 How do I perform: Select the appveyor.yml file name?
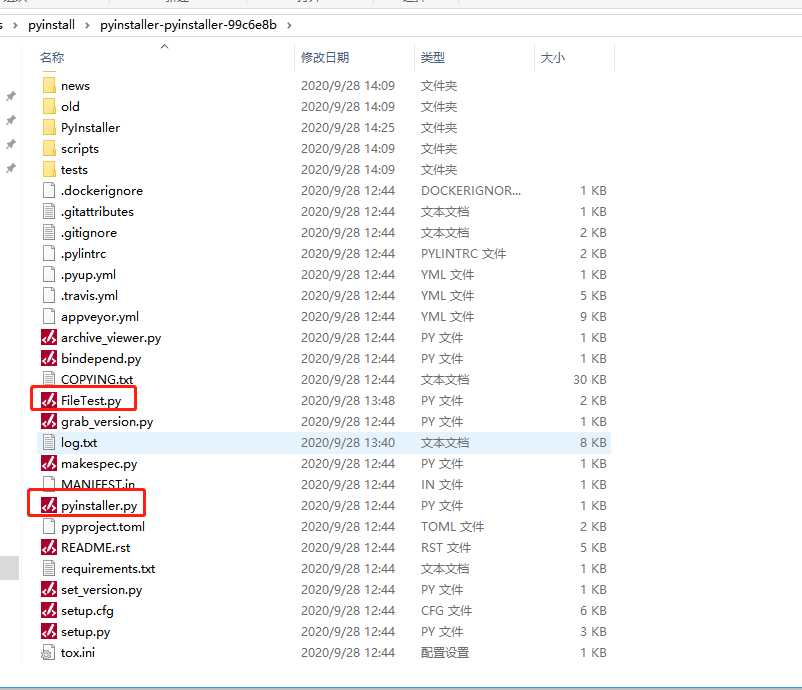click(x=100, y=317)
